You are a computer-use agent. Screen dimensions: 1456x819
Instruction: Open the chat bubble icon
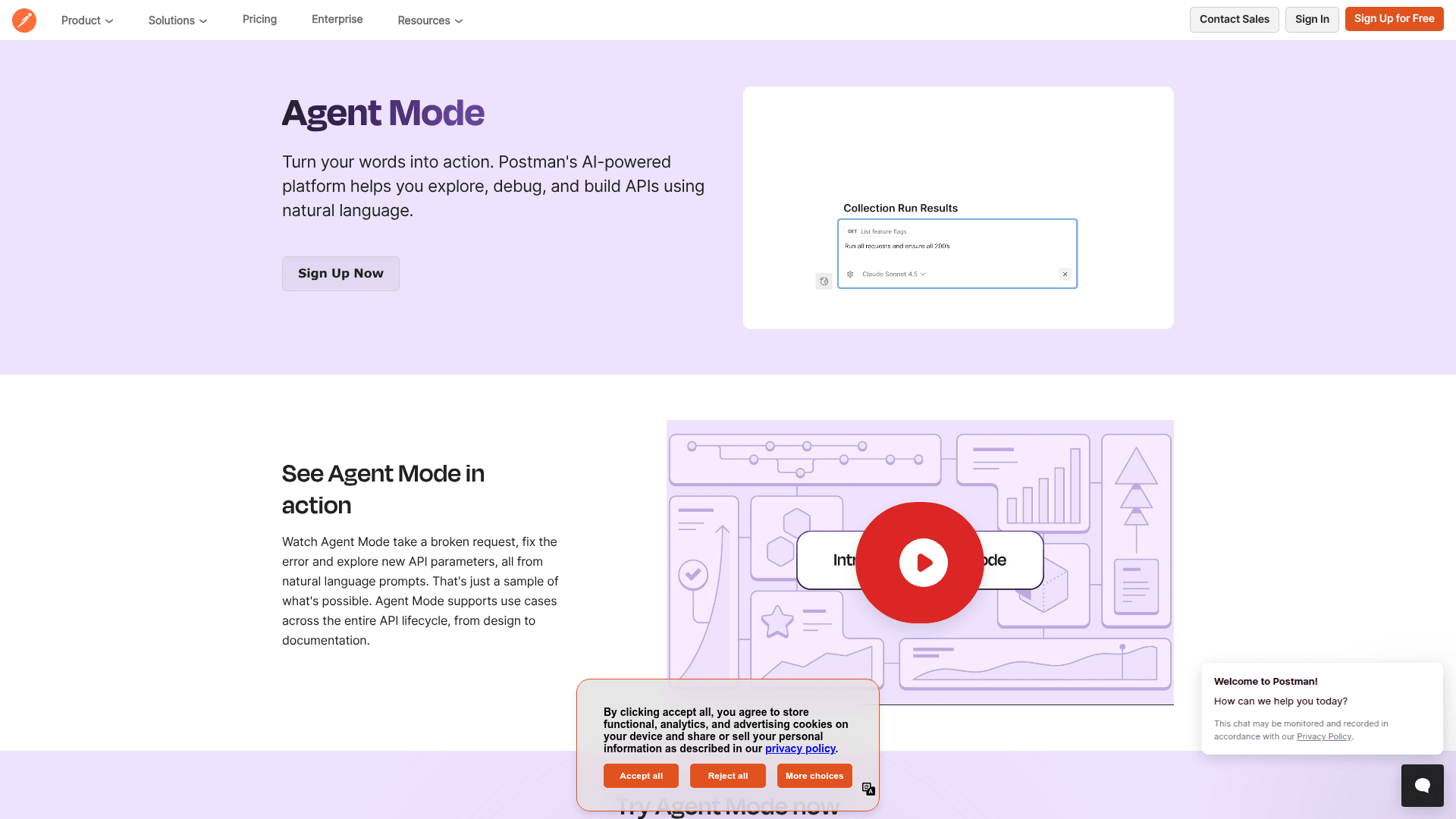1422,785
